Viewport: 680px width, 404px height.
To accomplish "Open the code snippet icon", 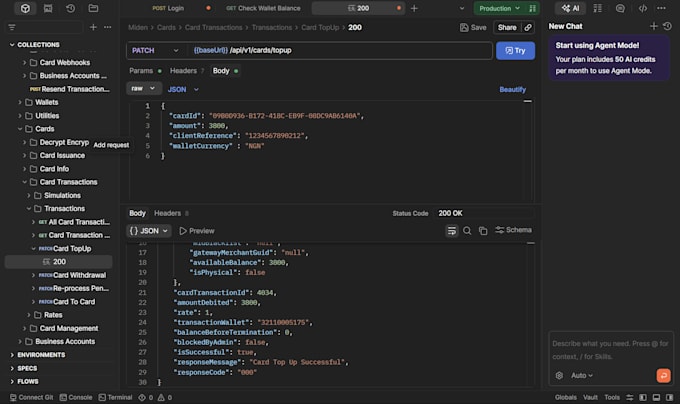I will coord(643,8).
